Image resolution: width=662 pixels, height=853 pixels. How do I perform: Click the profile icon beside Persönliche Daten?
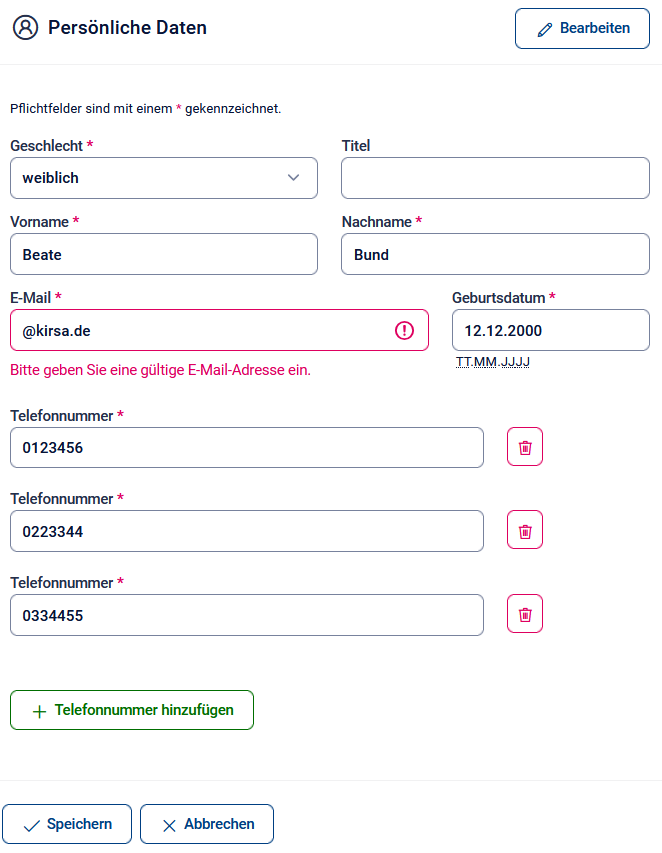(x=25, y=28)
